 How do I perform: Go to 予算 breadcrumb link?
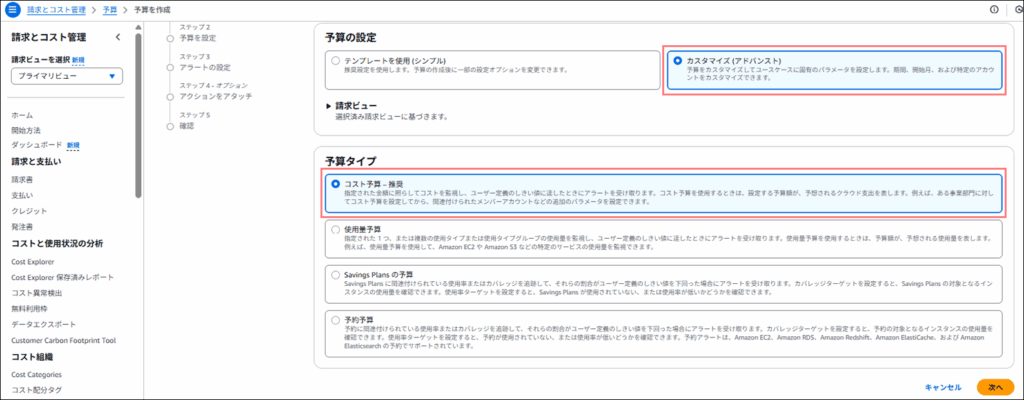point(110,9)
